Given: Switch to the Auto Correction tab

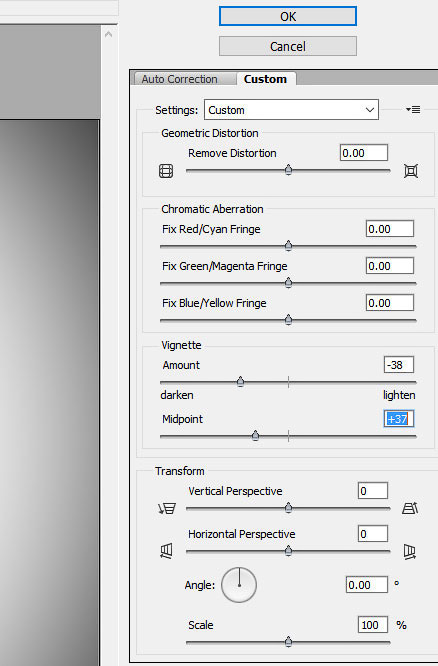Looking at the screenshot, I should click(180, 79).
